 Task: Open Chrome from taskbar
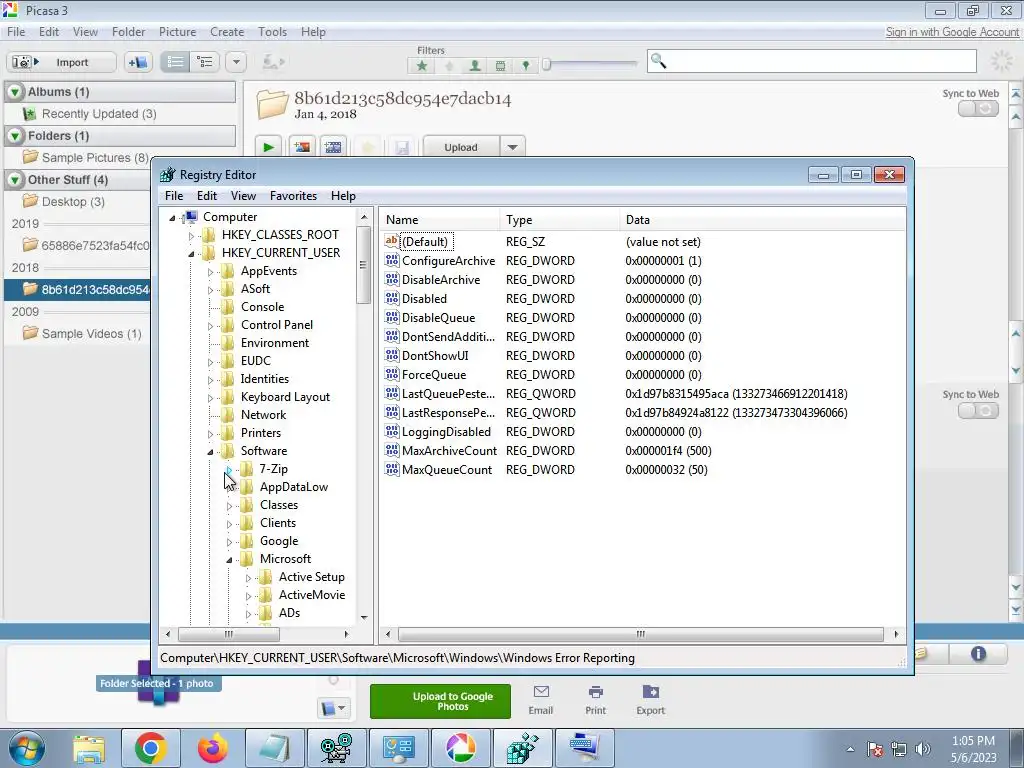(x=150, y=748)
